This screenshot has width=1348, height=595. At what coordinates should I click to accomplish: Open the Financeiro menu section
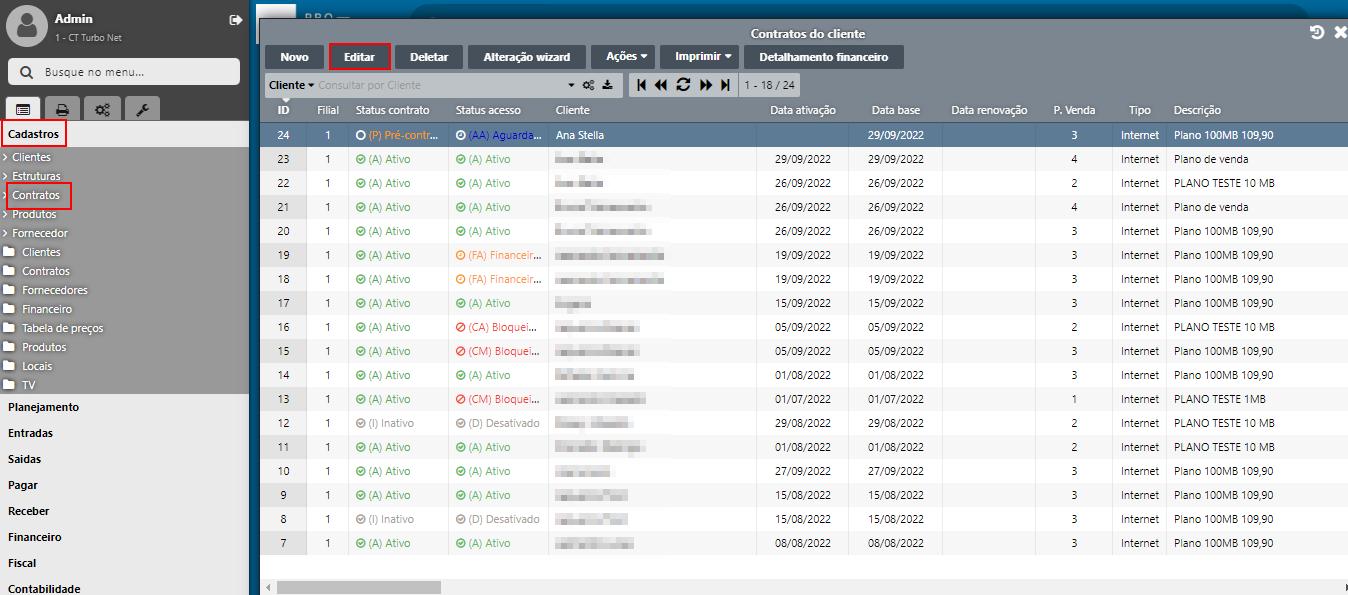(34, 537)
